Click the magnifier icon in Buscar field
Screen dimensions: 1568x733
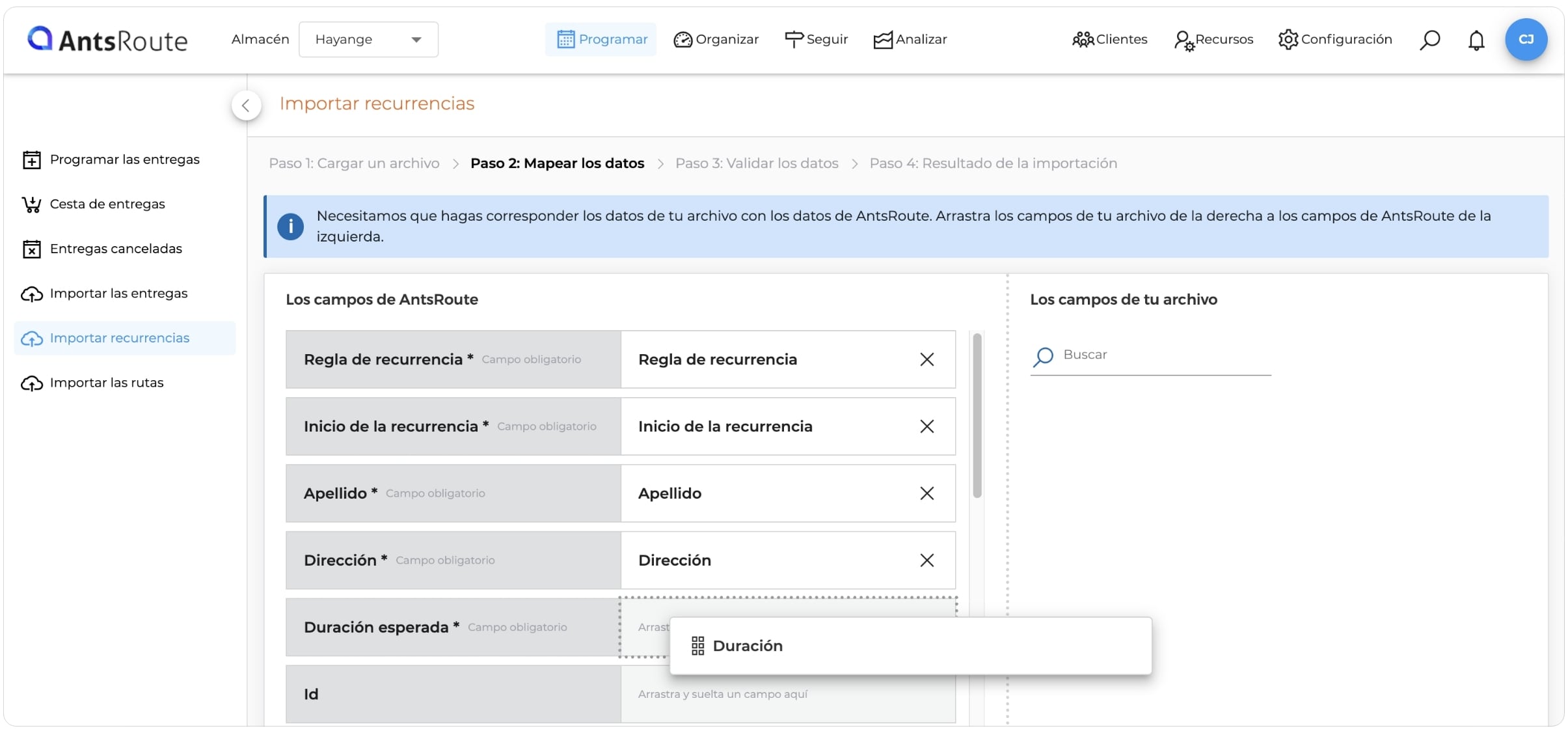(x=1044, y=356)
